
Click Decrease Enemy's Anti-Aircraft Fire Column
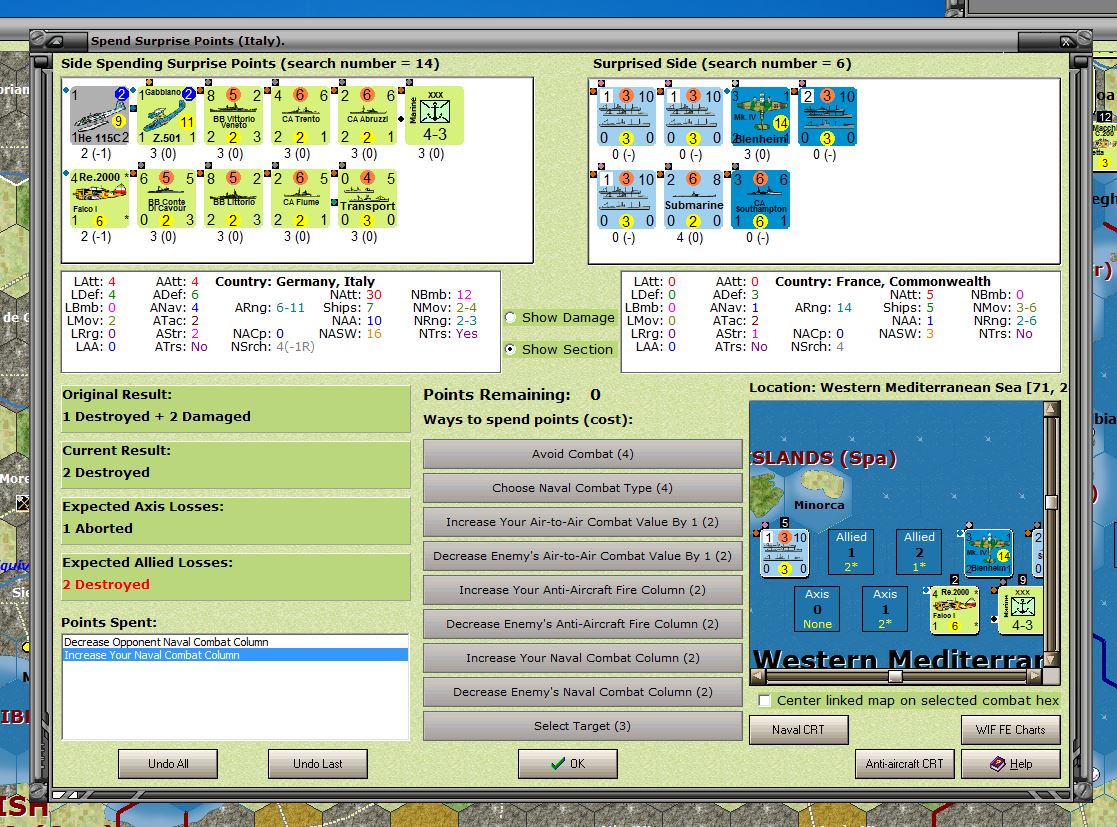coord(583,624)
